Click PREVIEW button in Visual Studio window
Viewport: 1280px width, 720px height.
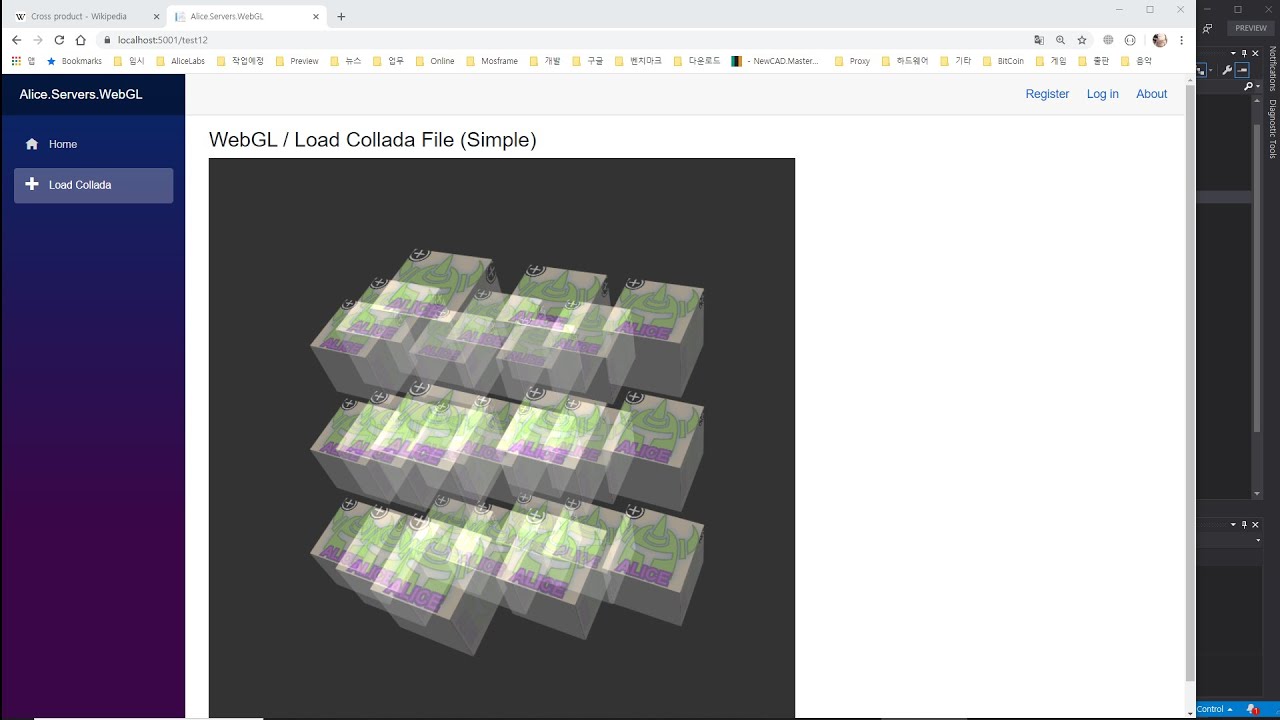(1251, 28)
